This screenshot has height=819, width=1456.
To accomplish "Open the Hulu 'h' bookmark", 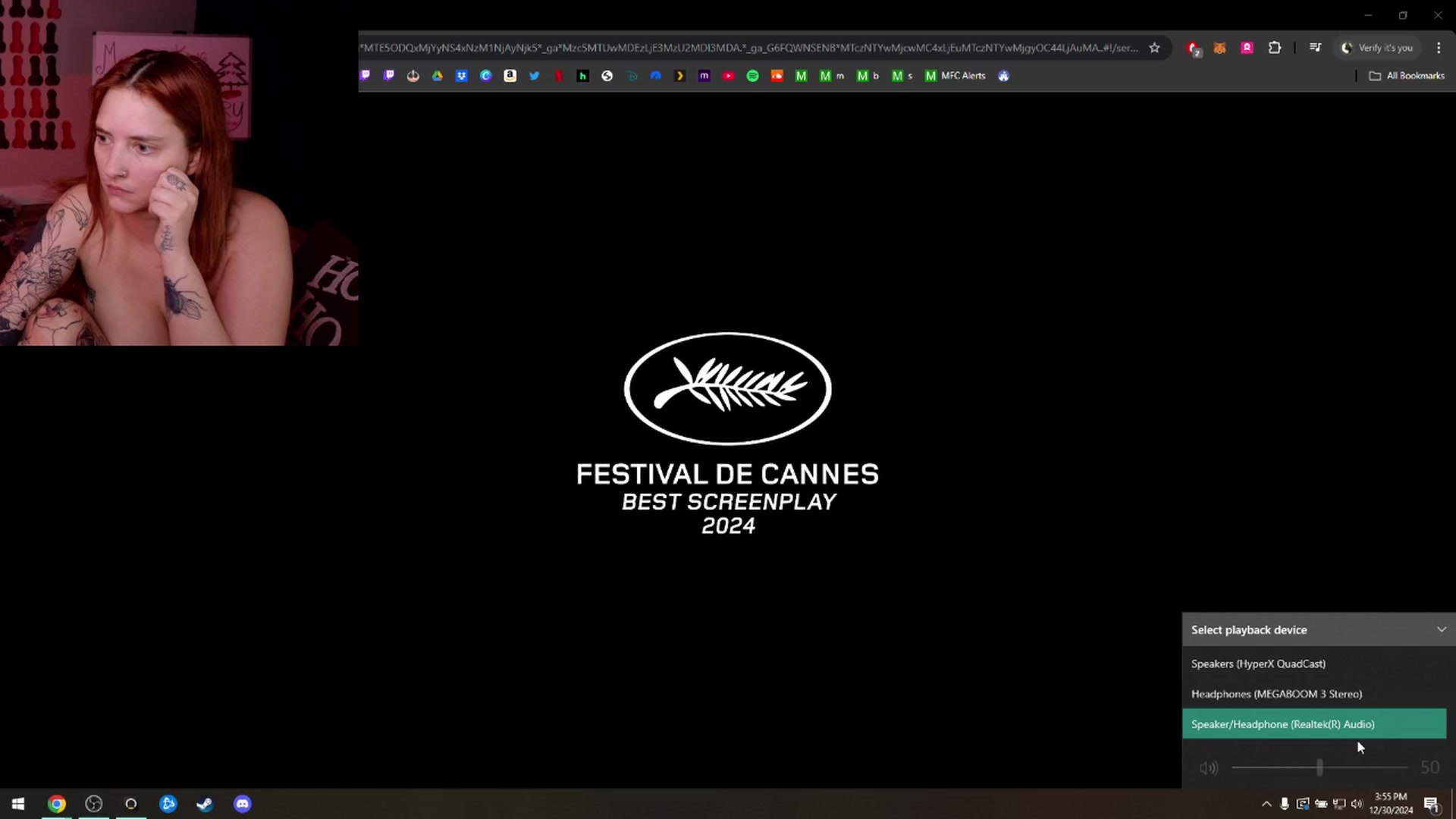I will pos(583,76).
